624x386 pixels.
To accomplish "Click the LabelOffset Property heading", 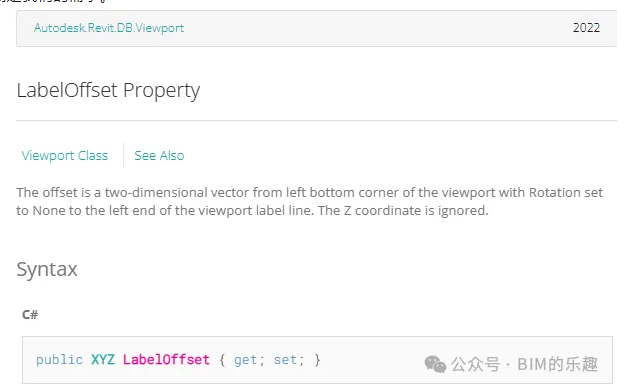I will (x=108, y=91).
